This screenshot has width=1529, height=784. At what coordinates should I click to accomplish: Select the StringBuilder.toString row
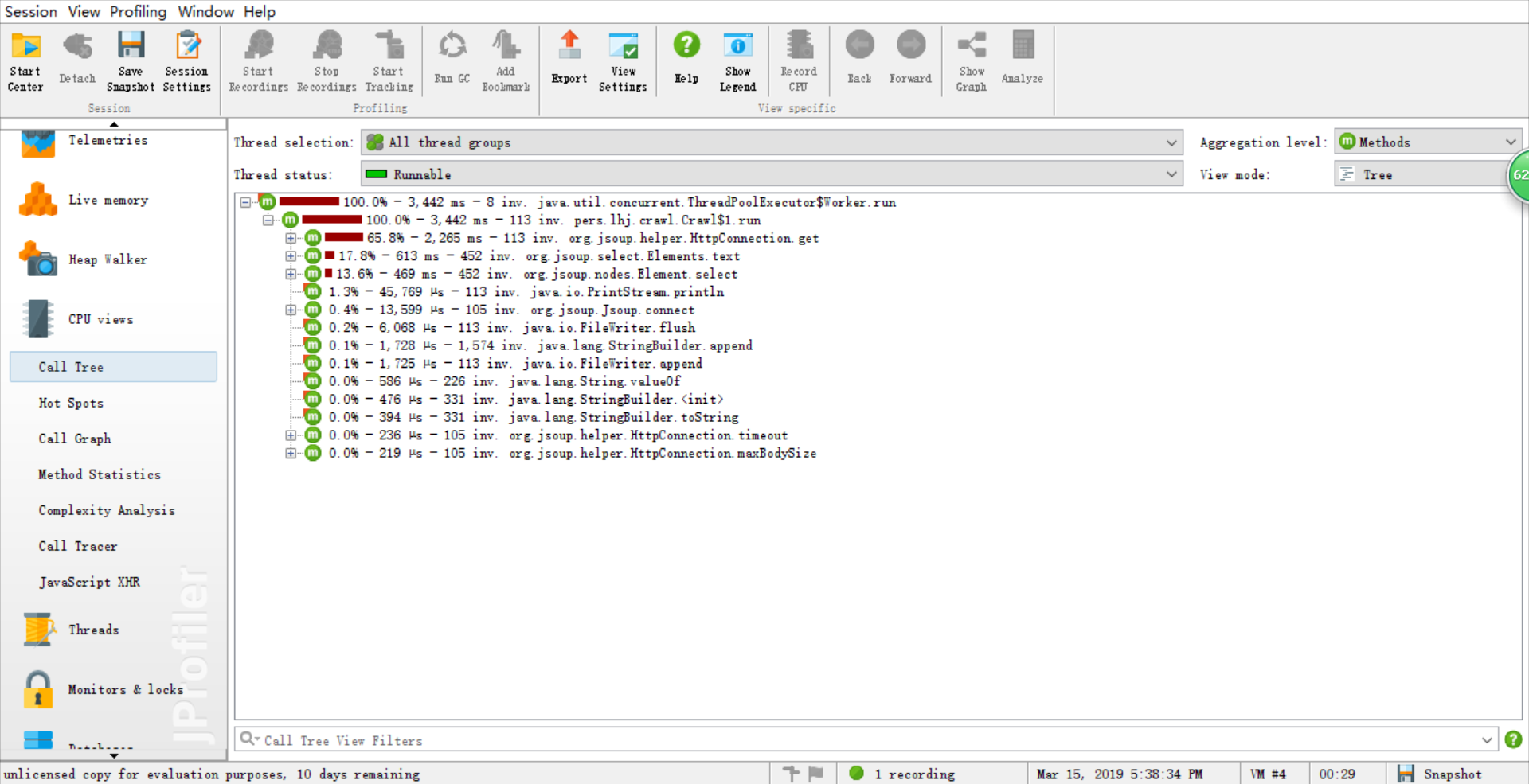(x=522, y=417)
